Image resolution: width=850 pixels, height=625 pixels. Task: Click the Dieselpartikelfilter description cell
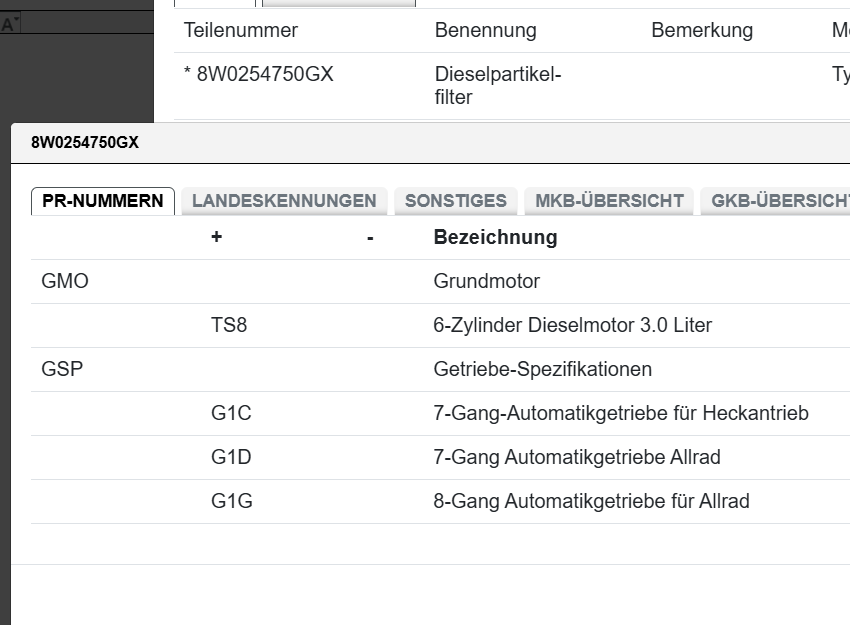click(x=498, y=86)
